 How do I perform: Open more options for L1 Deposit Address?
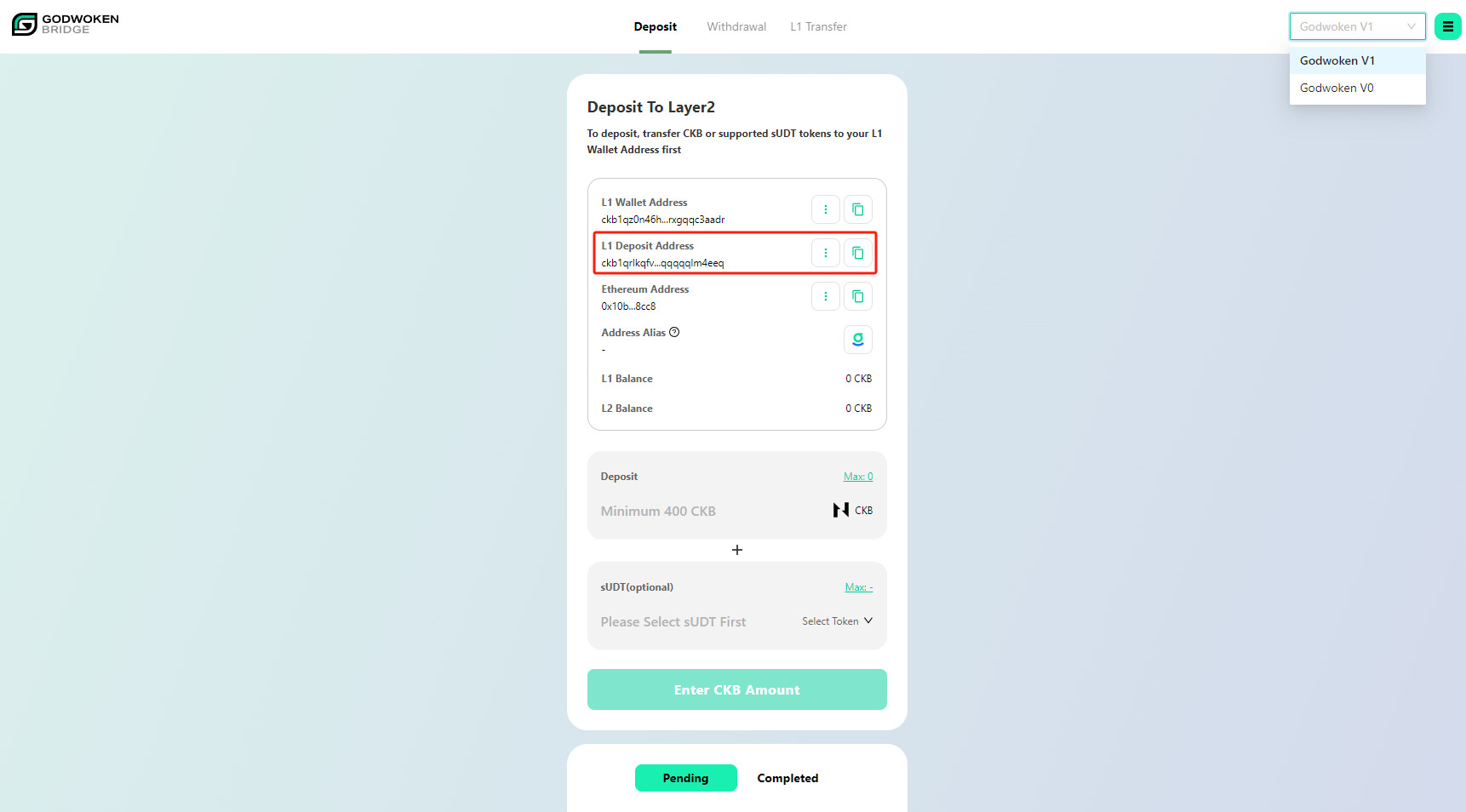click(825, 253)
